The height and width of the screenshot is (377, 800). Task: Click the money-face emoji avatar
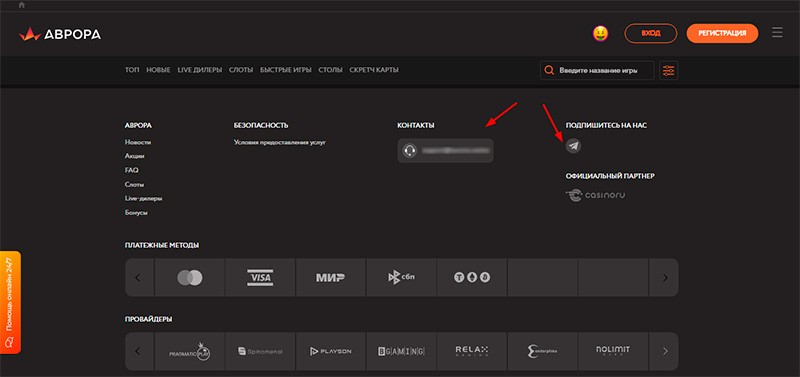601,34
